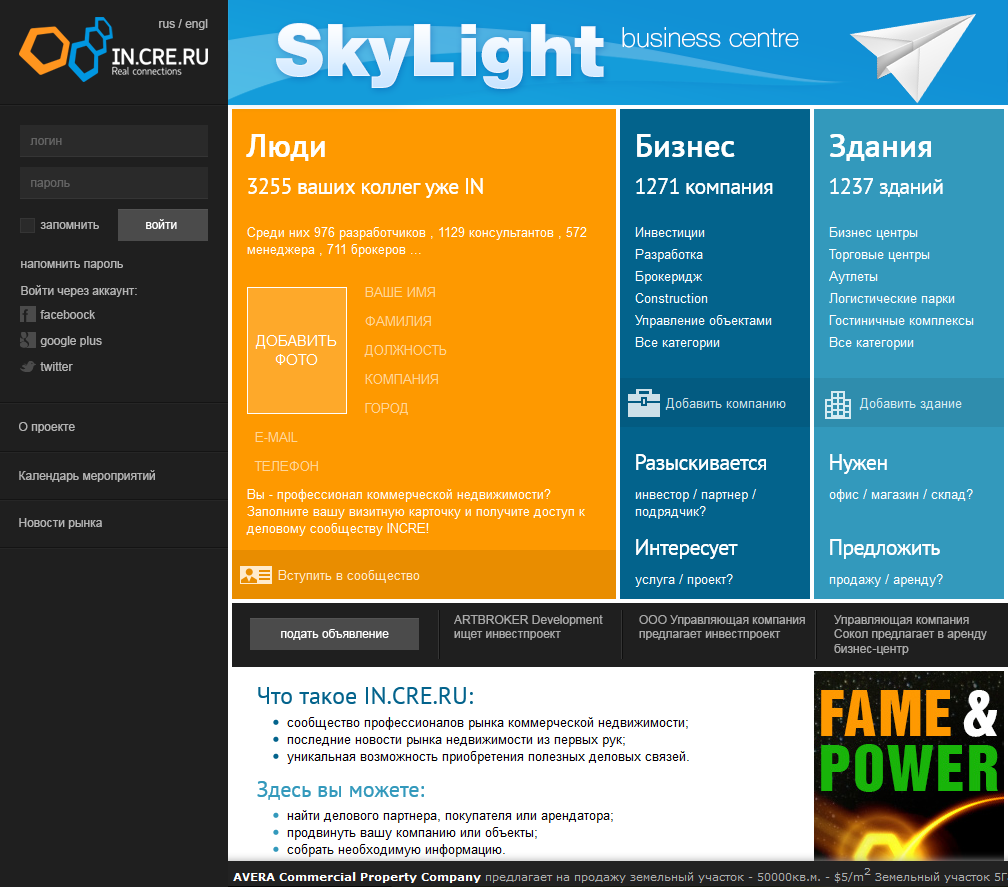
Task: Open 'Гостиничные комплексы' buildings category
Action: click(x=901, y=320)
